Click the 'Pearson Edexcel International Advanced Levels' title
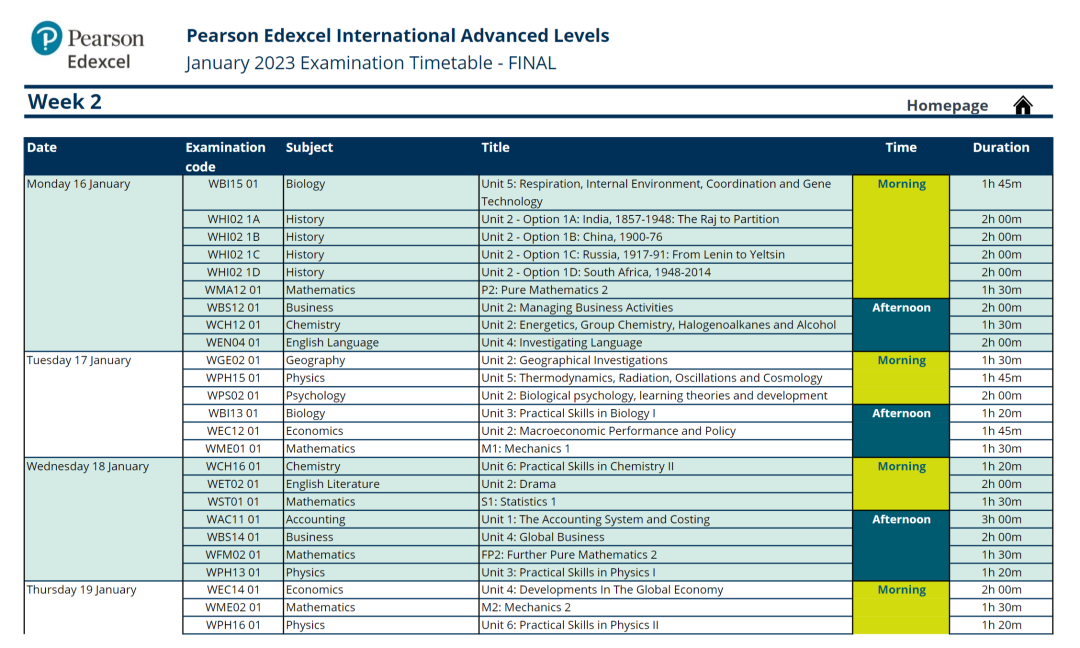The image size is (1080, 648). pos(398,36)
